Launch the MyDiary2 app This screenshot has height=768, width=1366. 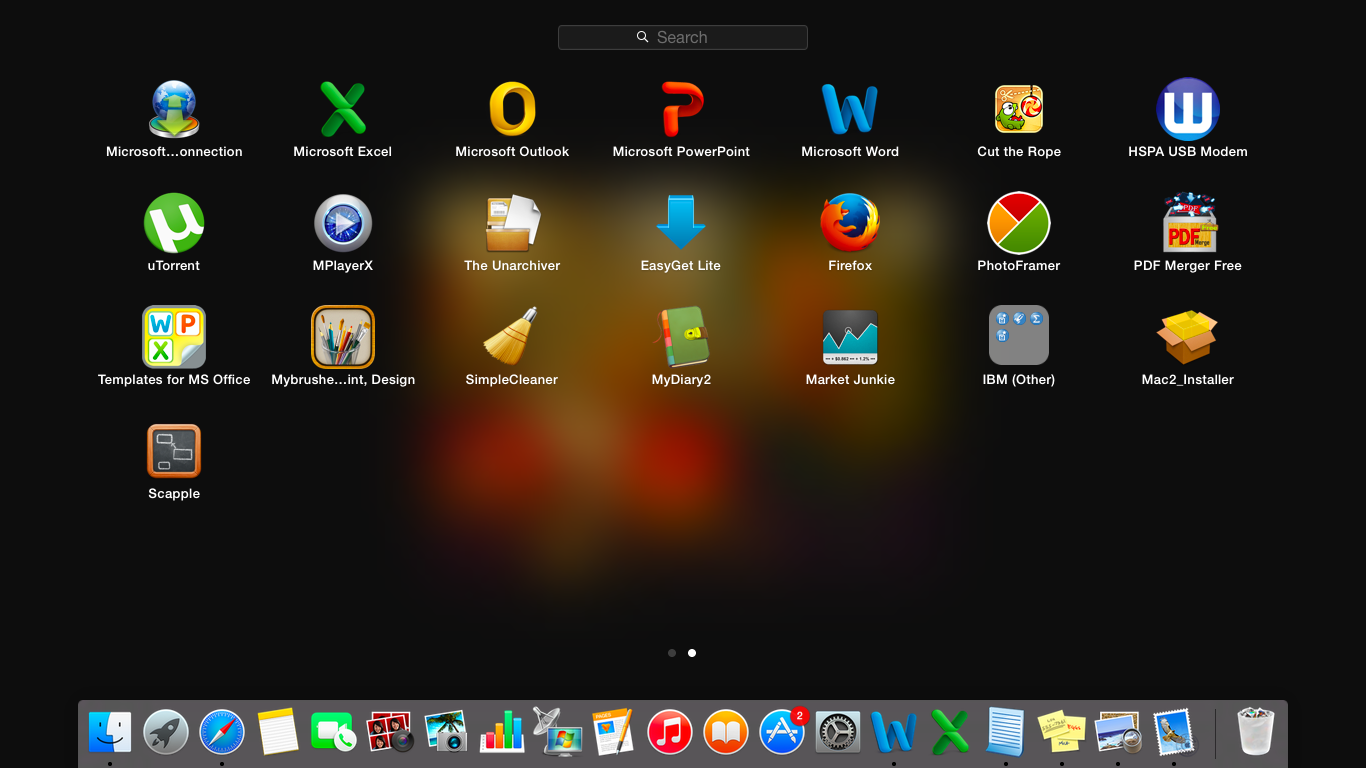(681, 337)
